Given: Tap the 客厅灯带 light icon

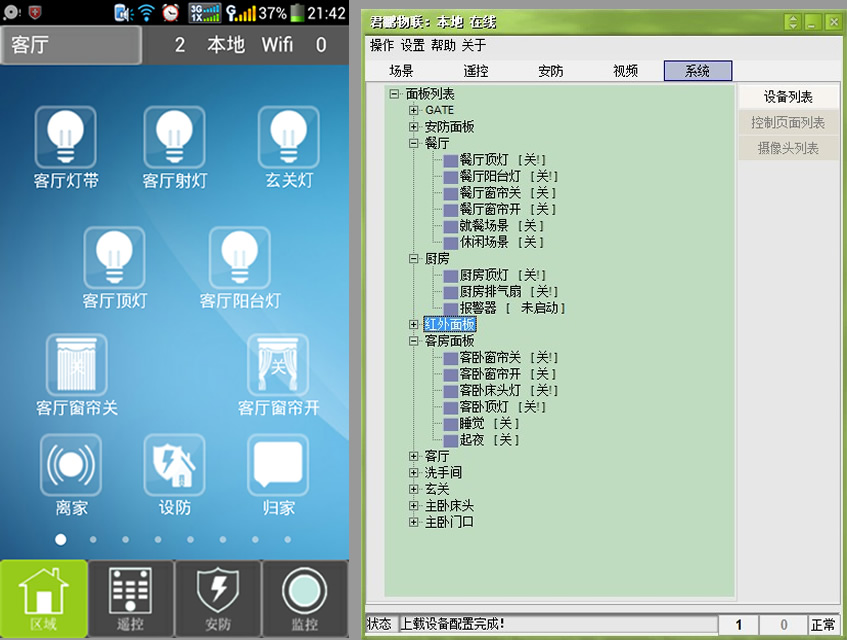Looking at the screenshot, I should tap(65, 137).
